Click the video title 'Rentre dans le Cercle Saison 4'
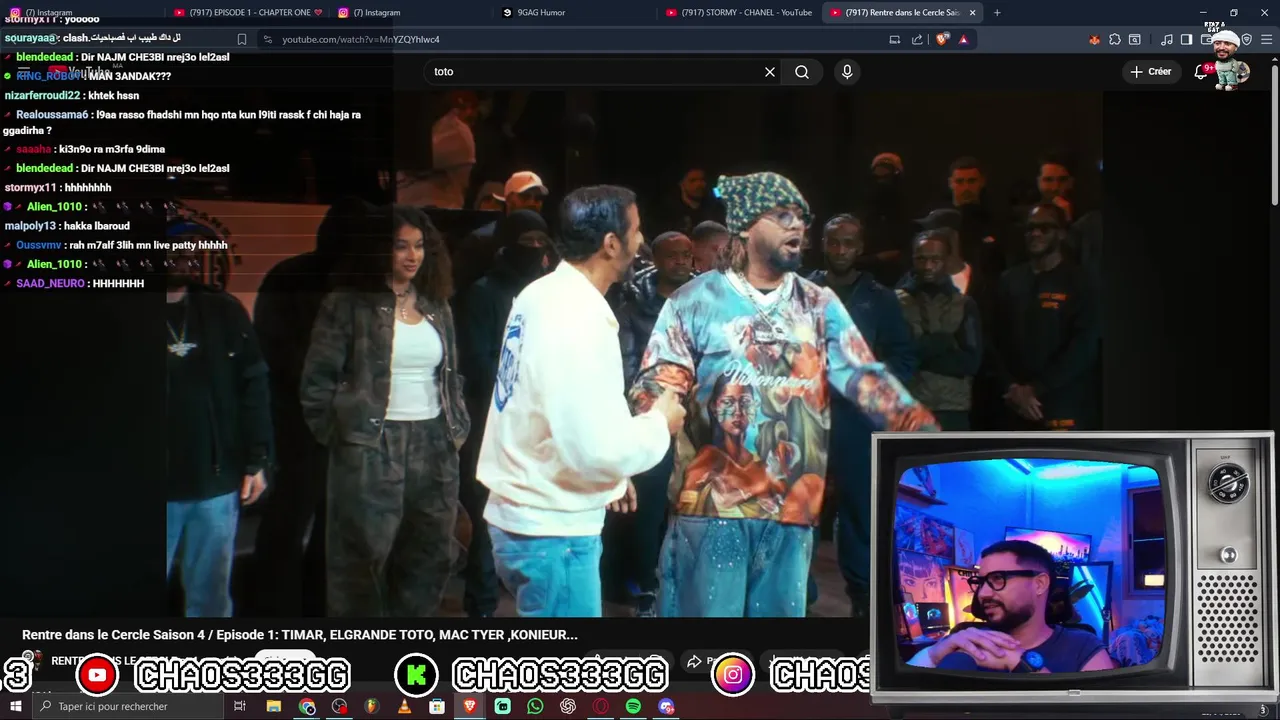 [299, 635]
